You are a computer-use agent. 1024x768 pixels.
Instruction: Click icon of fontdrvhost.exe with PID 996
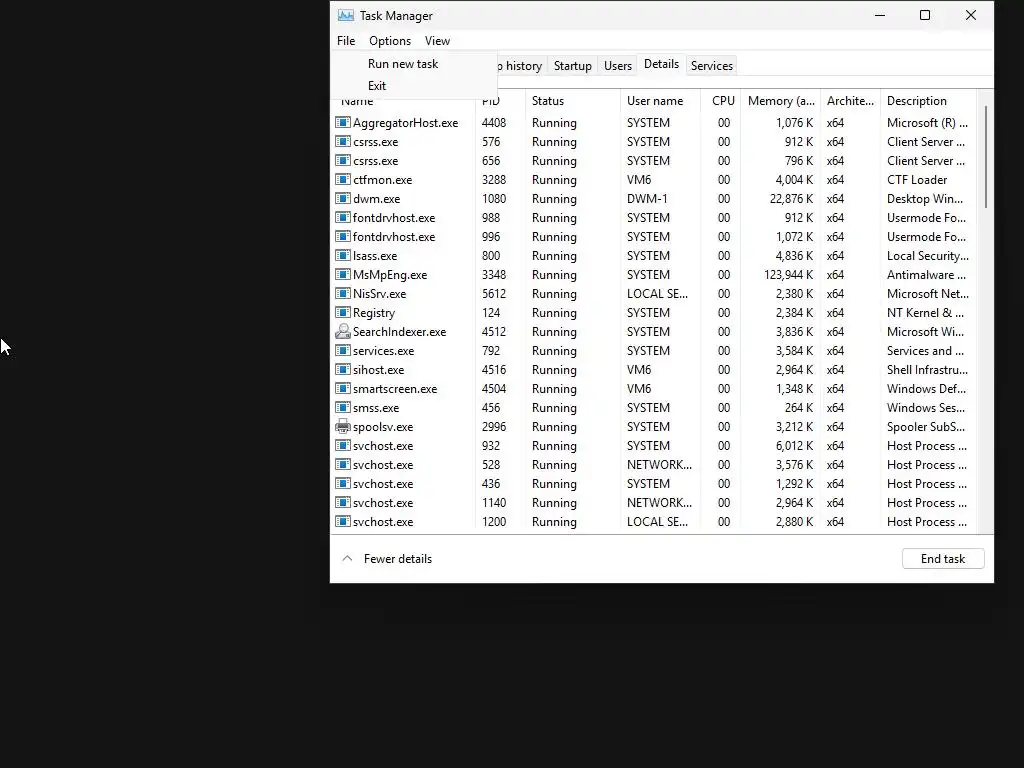click(x=343, y=236)
